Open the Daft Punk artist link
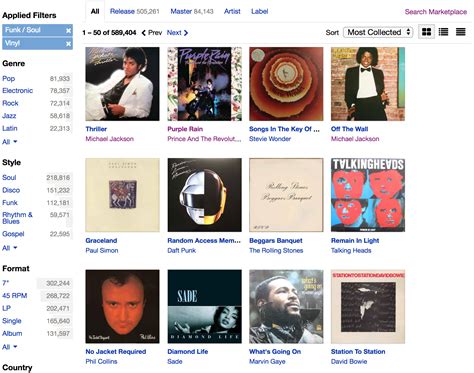This screenshot has height=373, width=474. pos(181,251)
